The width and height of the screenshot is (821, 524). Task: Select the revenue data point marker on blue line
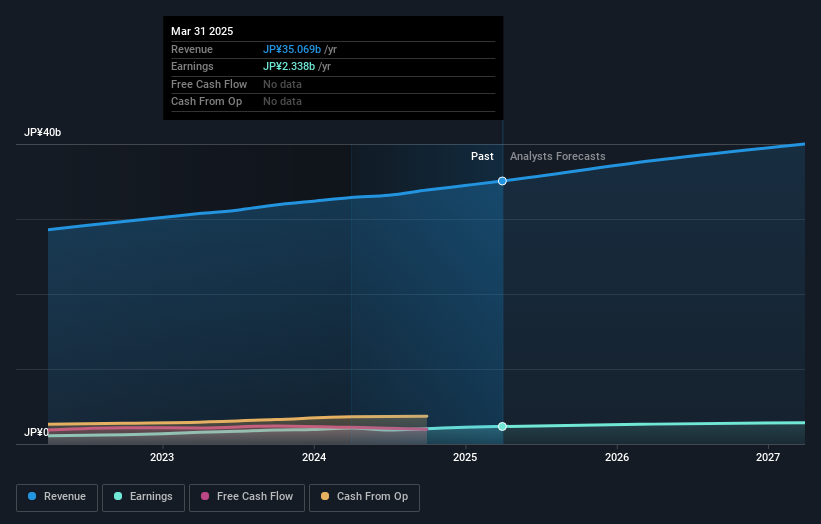502,181
